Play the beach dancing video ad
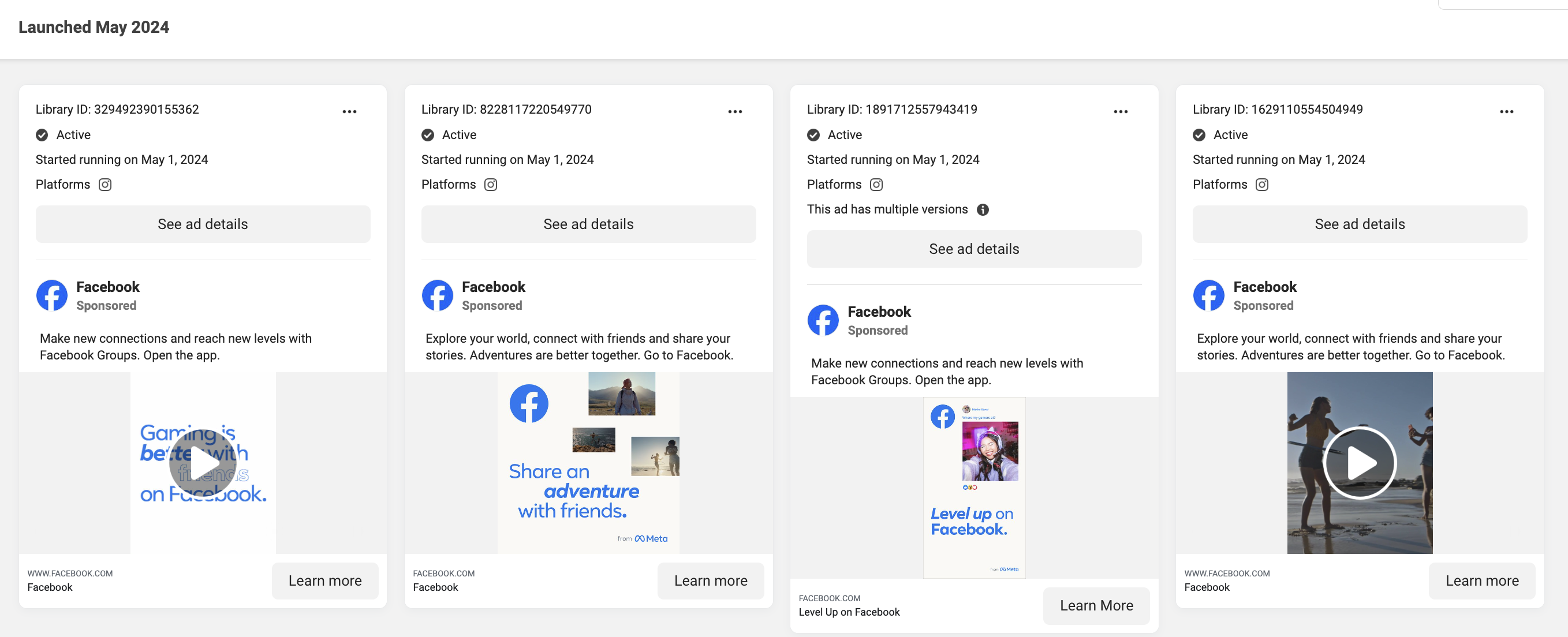The width and height of the screenshot is (1568, 637). pos(1359,463)
